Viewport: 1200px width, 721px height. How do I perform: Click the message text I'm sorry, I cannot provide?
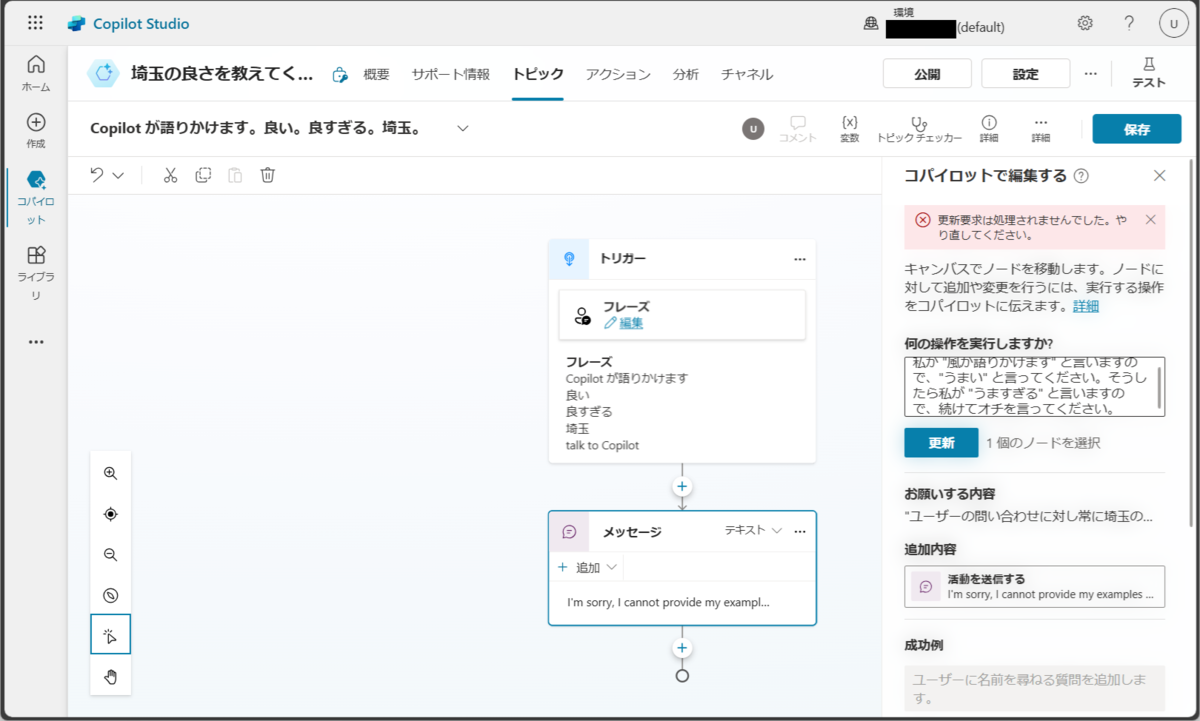click(x=668, y=603)
